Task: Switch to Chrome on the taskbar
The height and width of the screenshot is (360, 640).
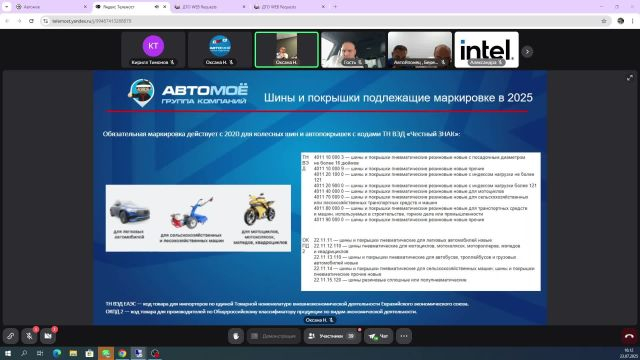Action: tap(122, 353)
